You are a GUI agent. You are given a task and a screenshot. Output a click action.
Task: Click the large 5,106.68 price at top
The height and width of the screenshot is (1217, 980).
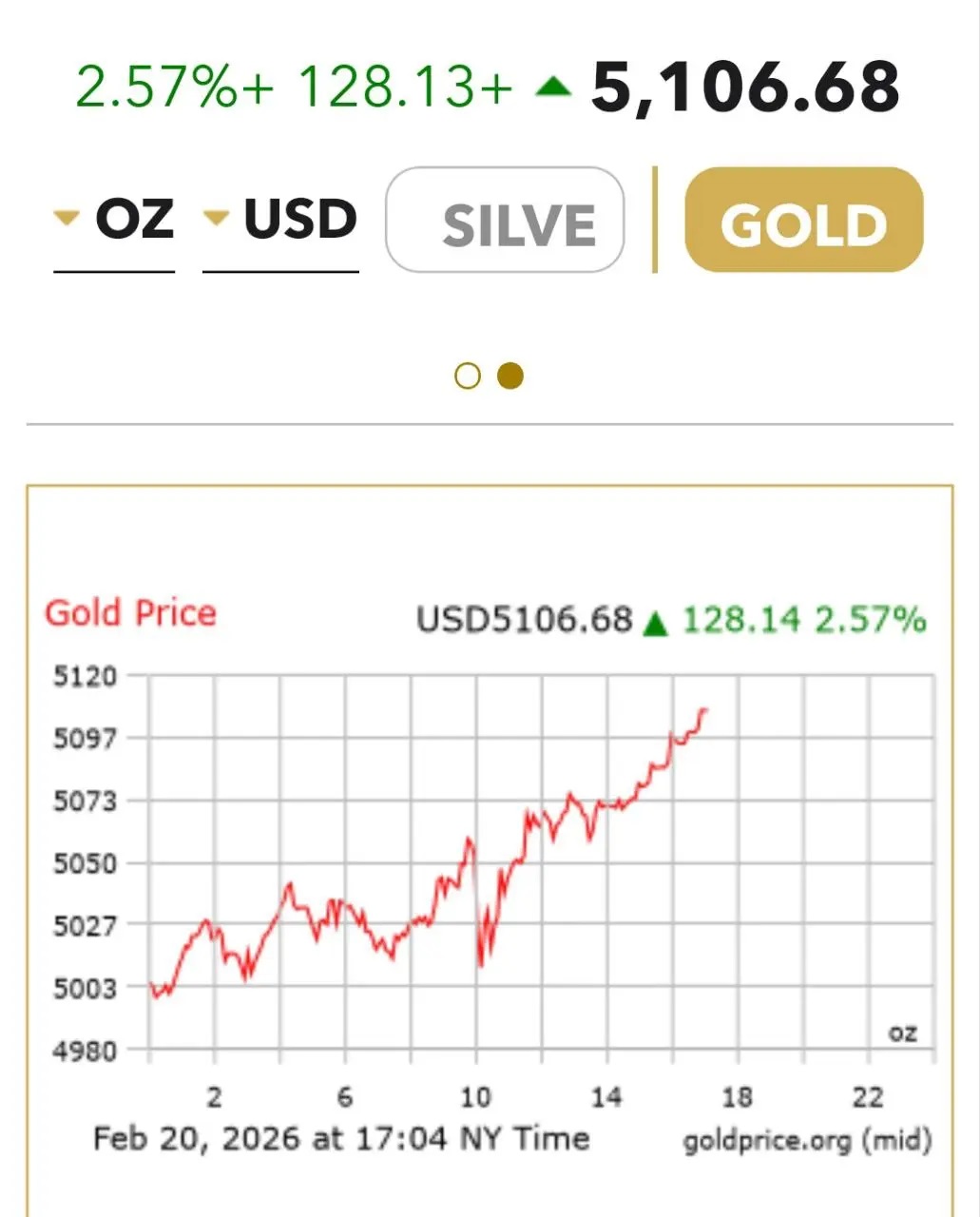(744, 87)
